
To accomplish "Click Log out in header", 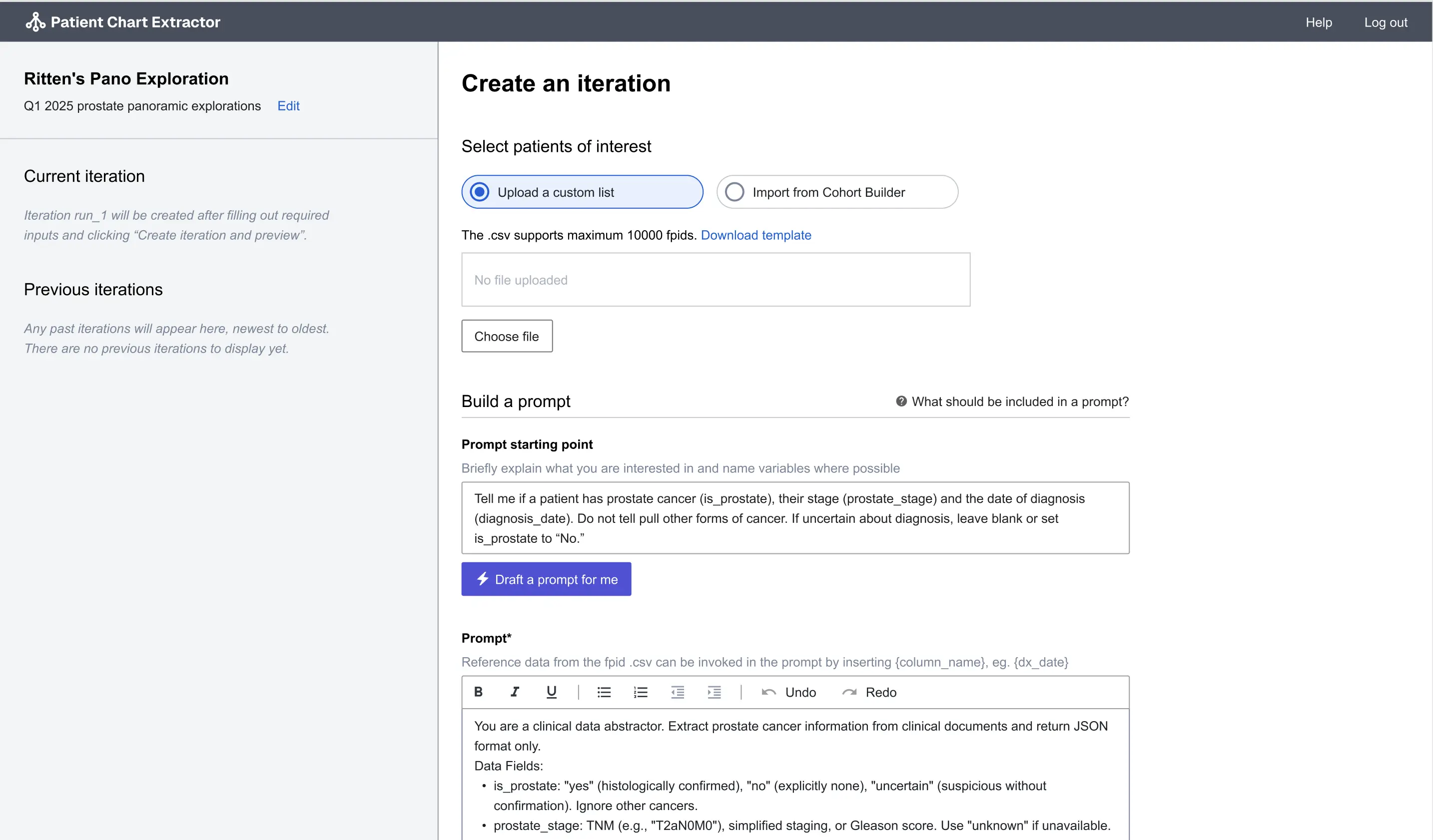I will coord(1385,22).
